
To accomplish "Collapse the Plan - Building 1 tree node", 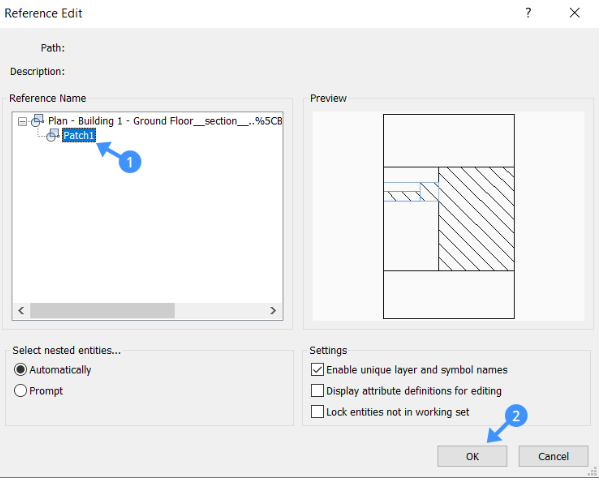I will (22, 122).
